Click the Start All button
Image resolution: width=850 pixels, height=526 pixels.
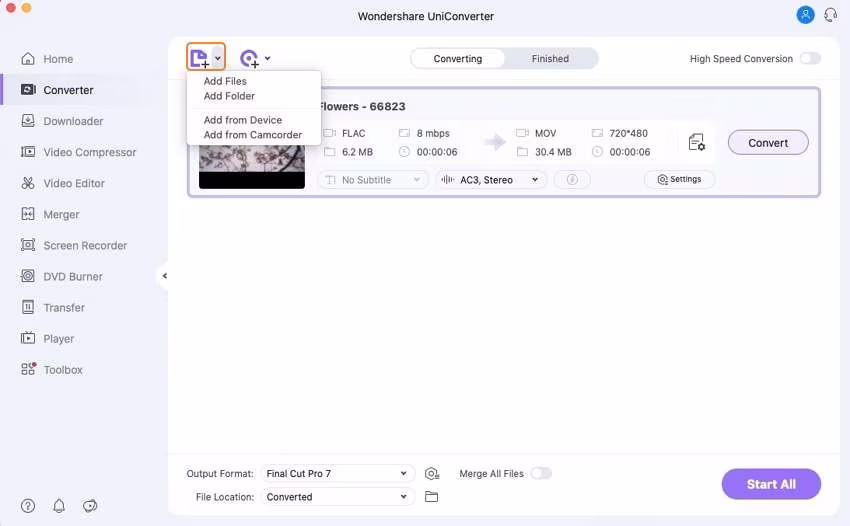pos(771,484)
